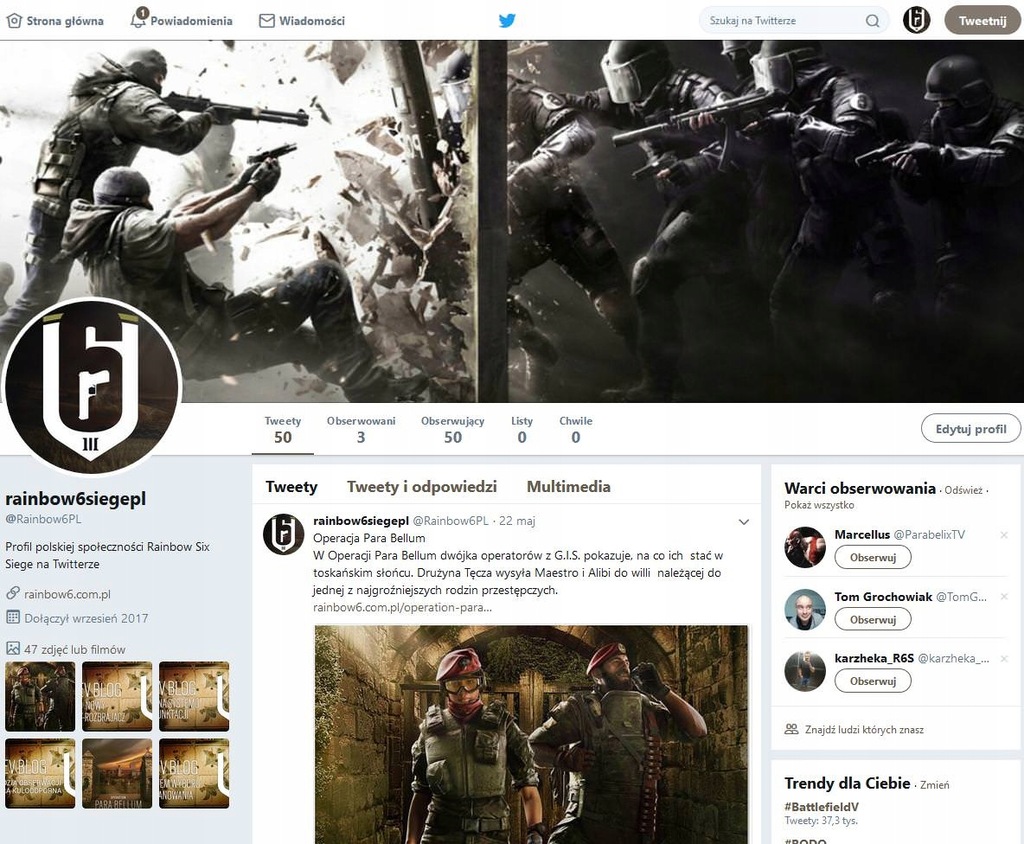Click the Twitter bird logo
The width and height of the screenshot is (1024, 844).
[x=507, y=20]
